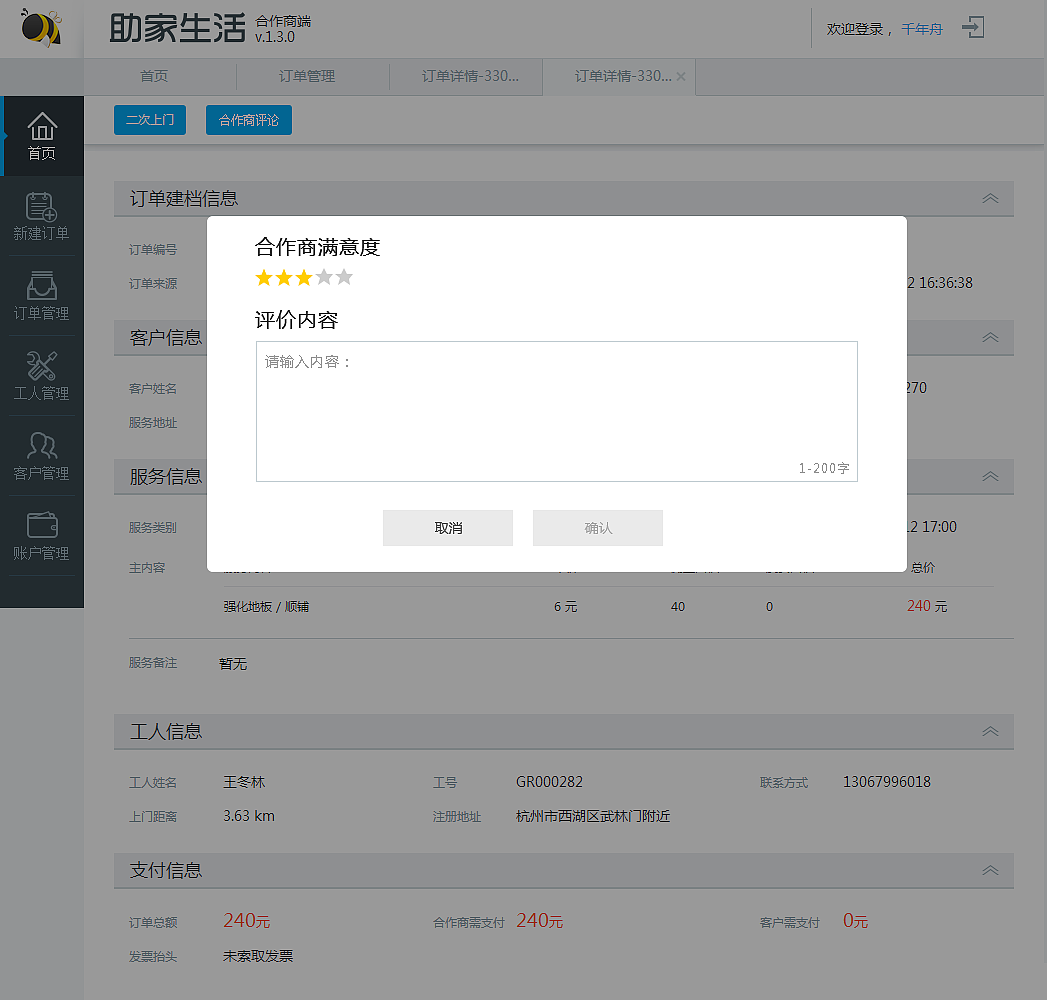Screen dimensions: 1047x1000
Task: Click the 评价内容 comment text area
Action: pos(556,410)
